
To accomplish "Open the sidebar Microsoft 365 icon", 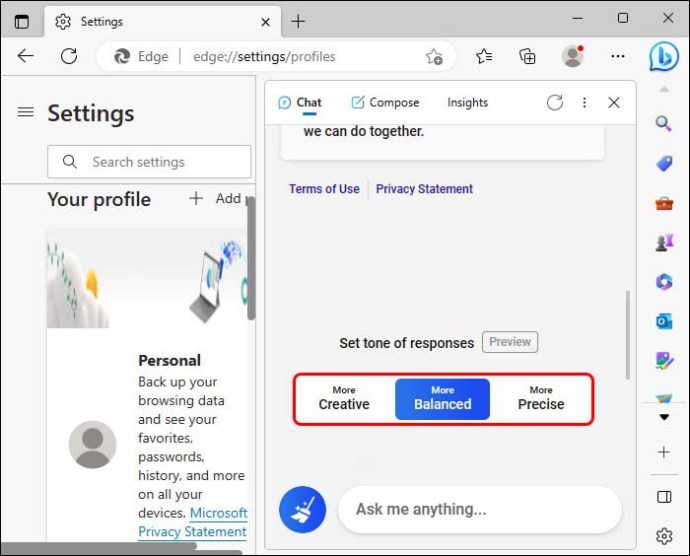I will (664, 282).
